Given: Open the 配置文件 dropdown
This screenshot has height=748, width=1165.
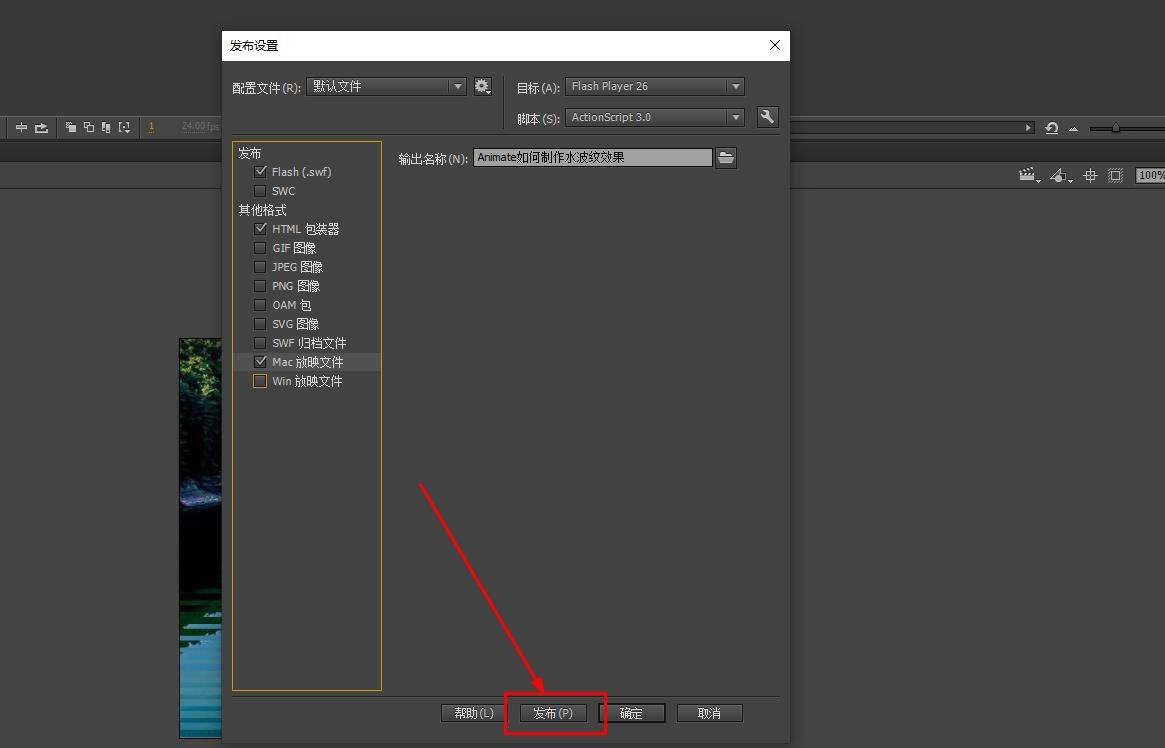Looking at the screenshot, I should pos(386,87).
